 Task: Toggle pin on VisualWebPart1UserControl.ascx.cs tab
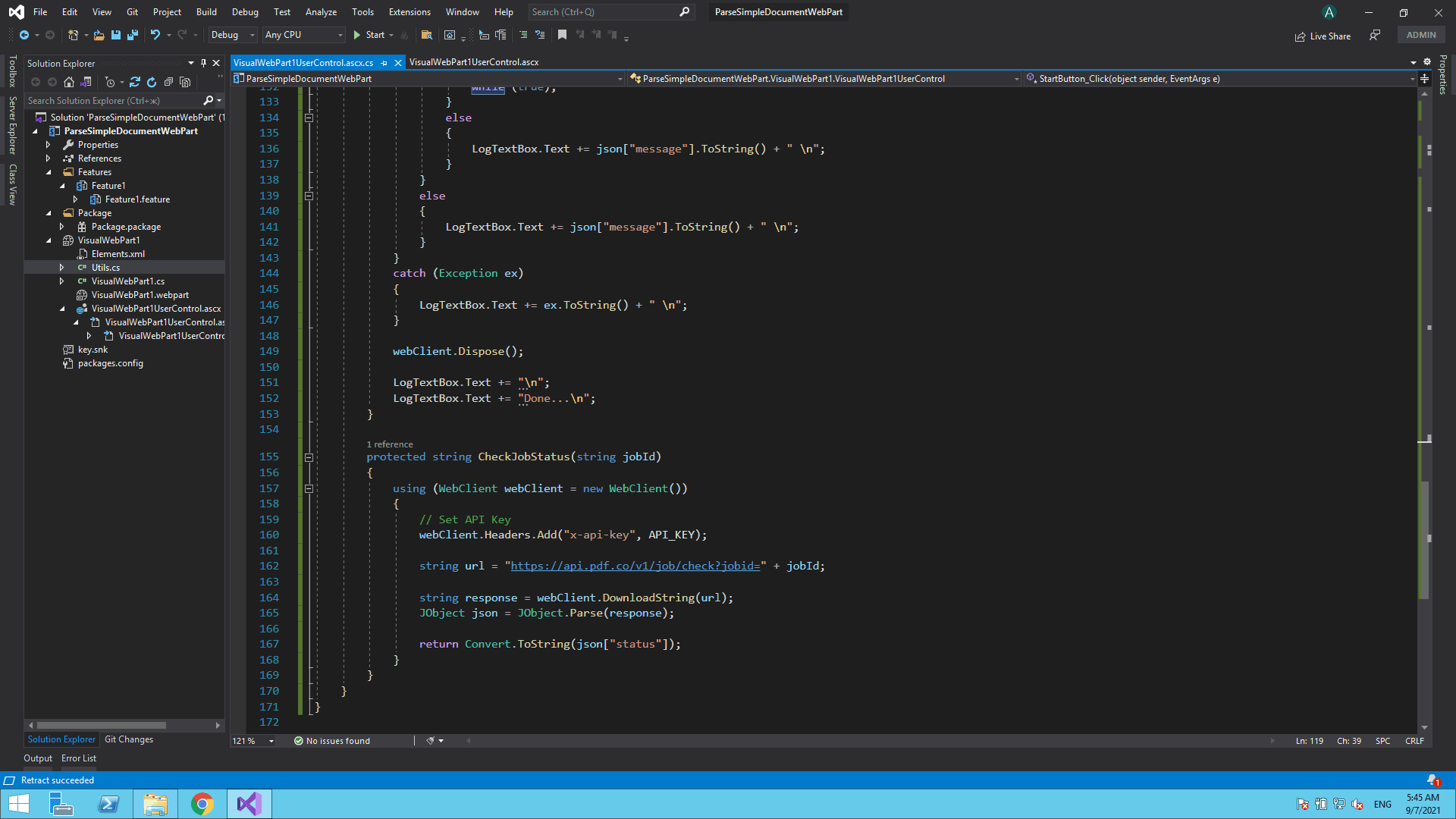(x=384, y=63)
